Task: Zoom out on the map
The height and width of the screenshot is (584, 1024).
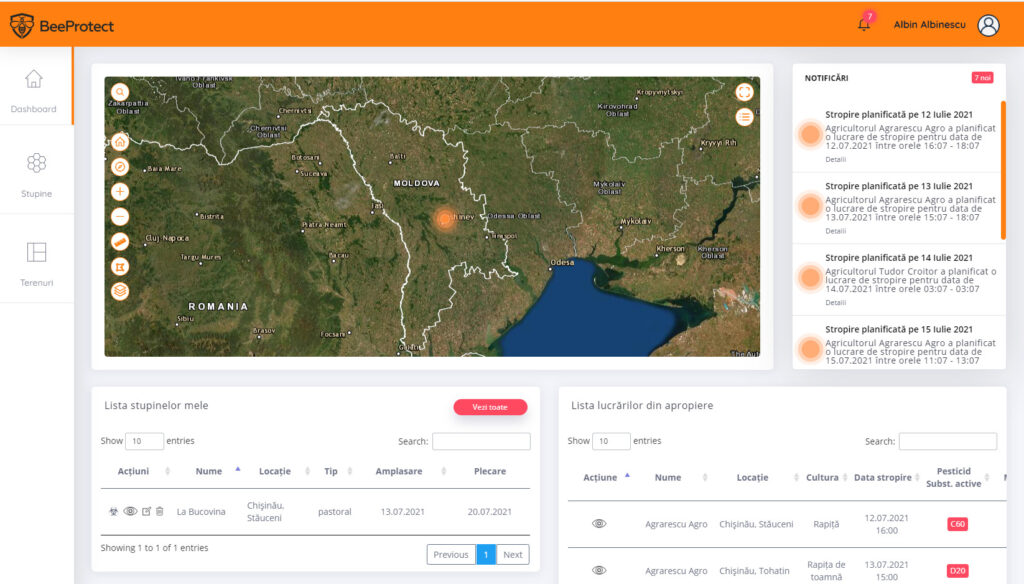Action: [x=120, y=216]
